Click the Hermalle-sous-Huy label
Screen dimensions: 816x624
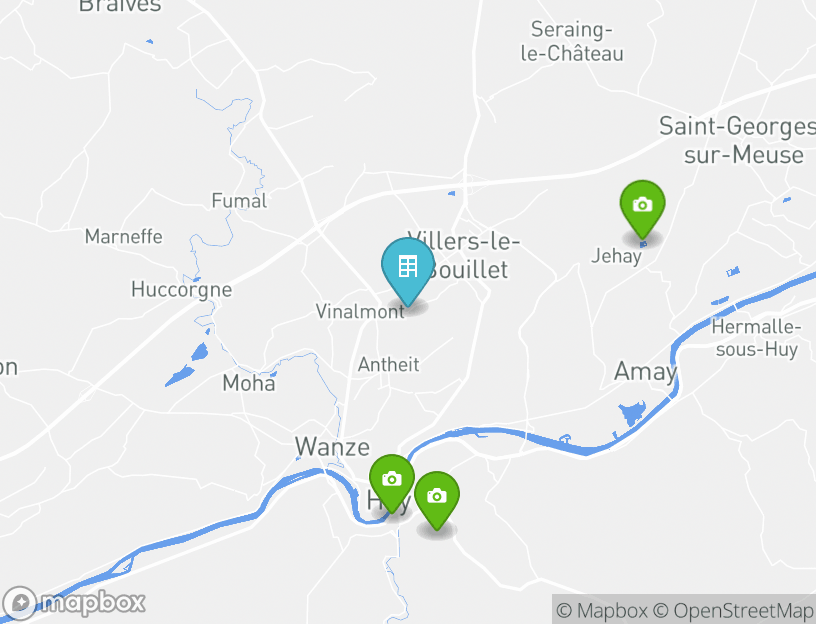pyautogui.click(x=757, y=338)
